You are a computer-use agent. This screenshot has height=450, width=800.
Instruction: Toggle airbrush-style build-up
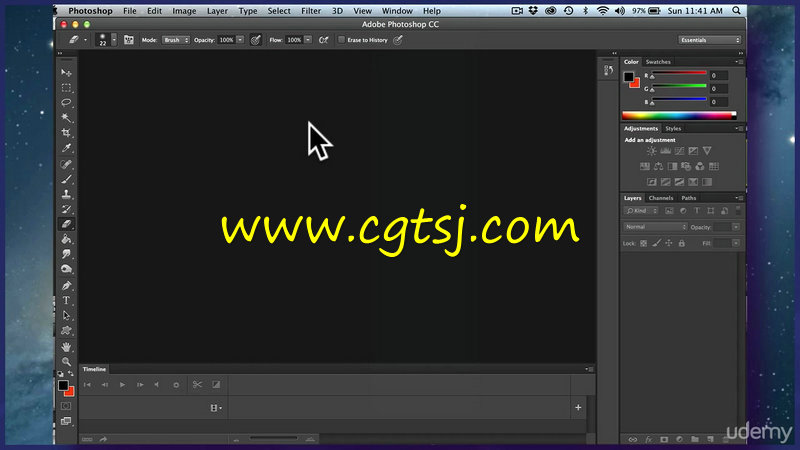point(323,40)
